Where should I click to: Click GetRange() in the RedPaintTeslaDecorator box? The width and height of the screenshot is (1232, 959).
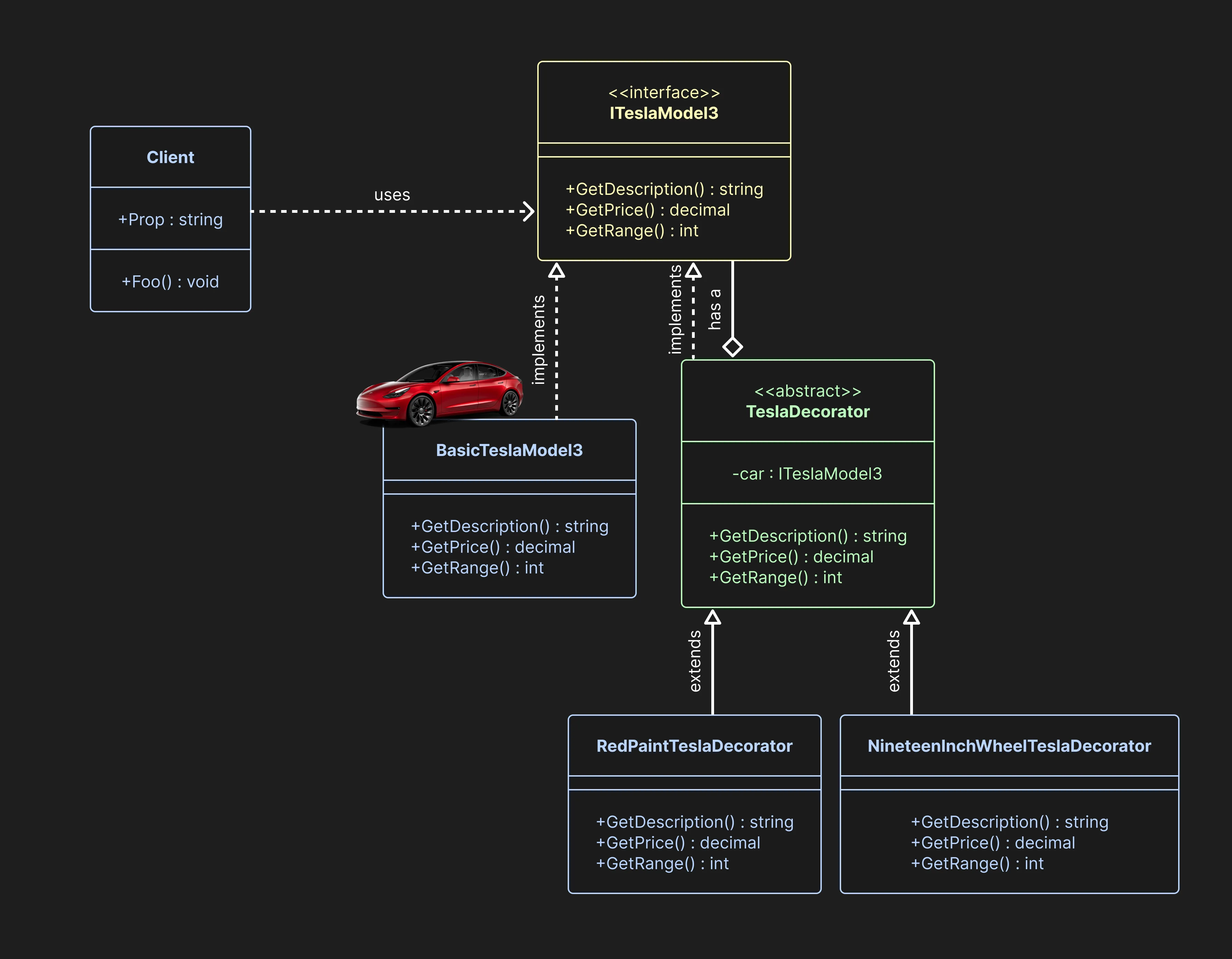click(662, 864)
